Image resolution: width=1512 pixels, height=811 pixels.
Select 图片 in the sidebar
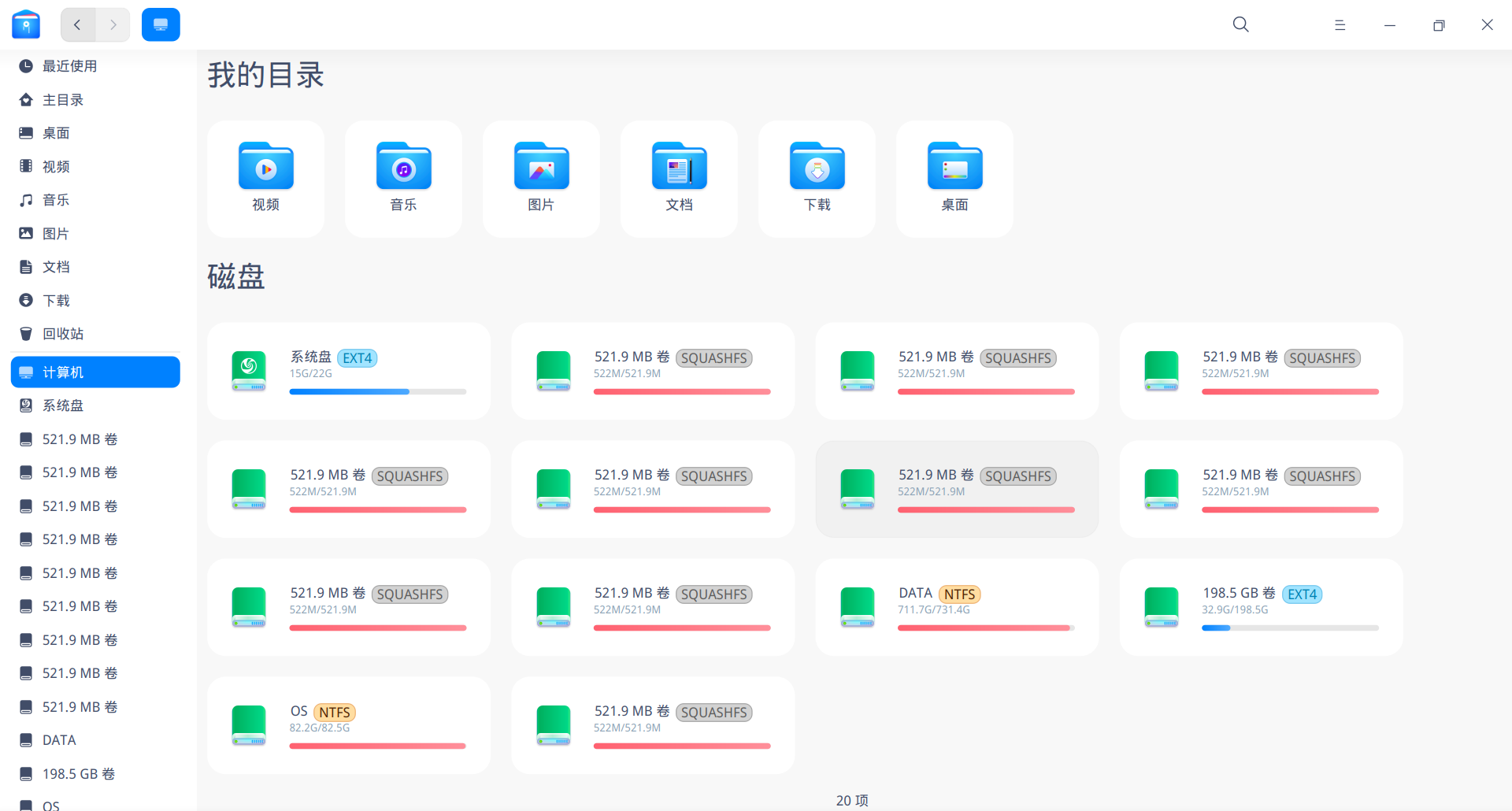tap(95, 234)
